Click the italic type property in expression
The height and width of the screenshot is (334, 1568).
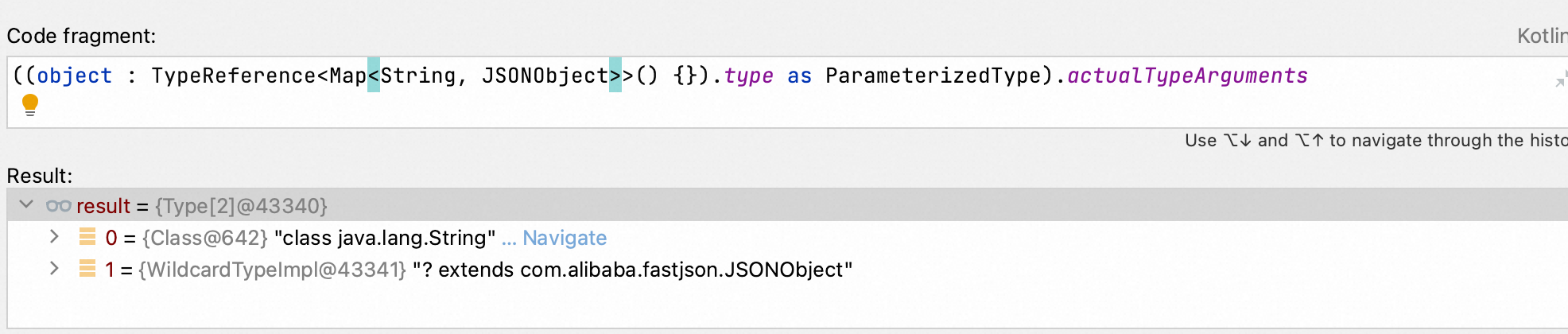click(748, 76)
